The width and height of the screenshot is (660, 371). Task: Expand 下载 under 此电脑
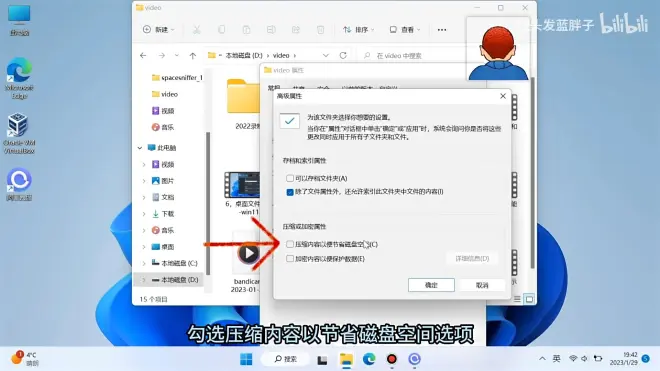point(144,214)
